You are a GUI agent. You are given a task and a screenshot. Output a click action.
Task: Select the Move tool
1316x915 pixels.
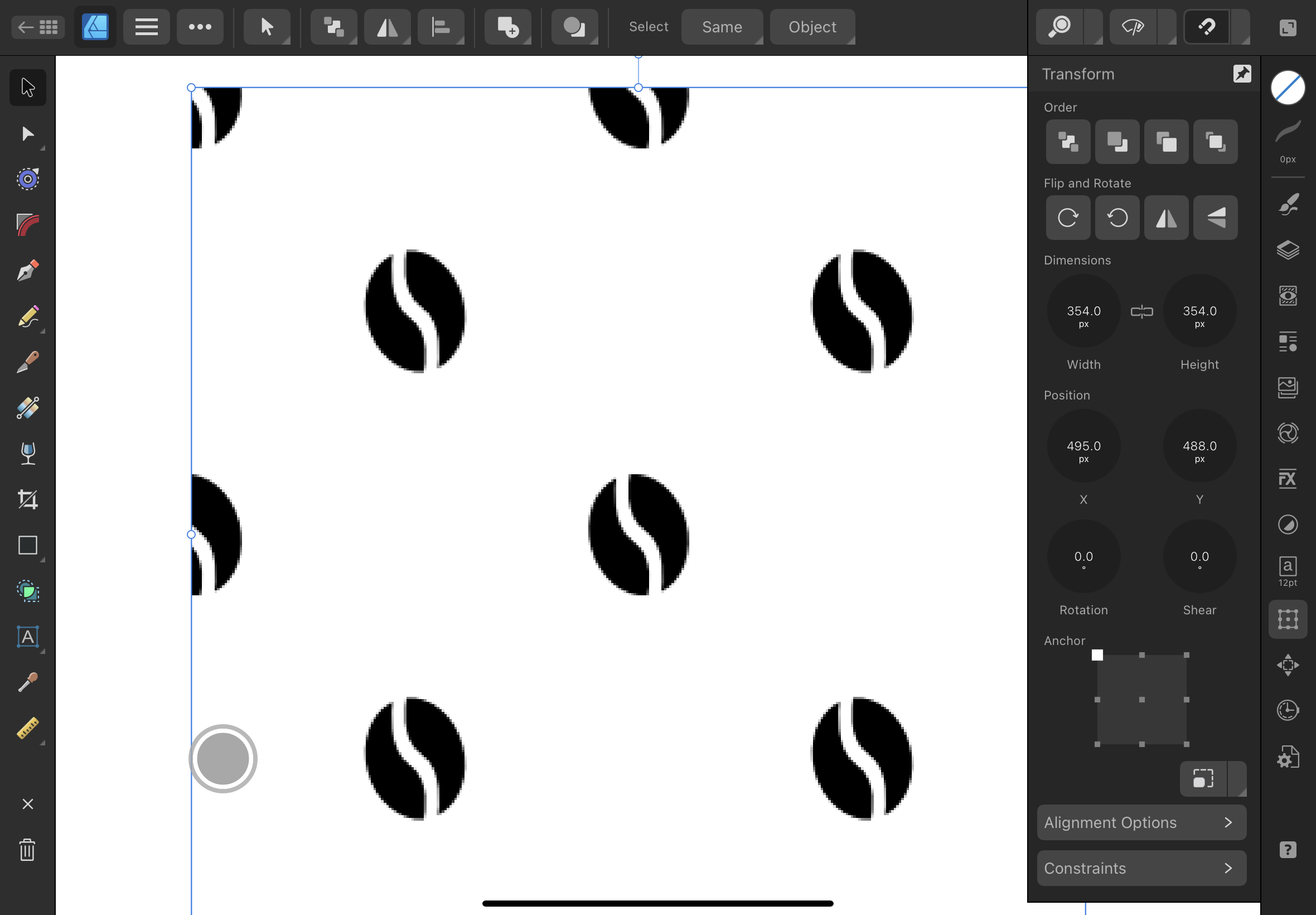27,88
